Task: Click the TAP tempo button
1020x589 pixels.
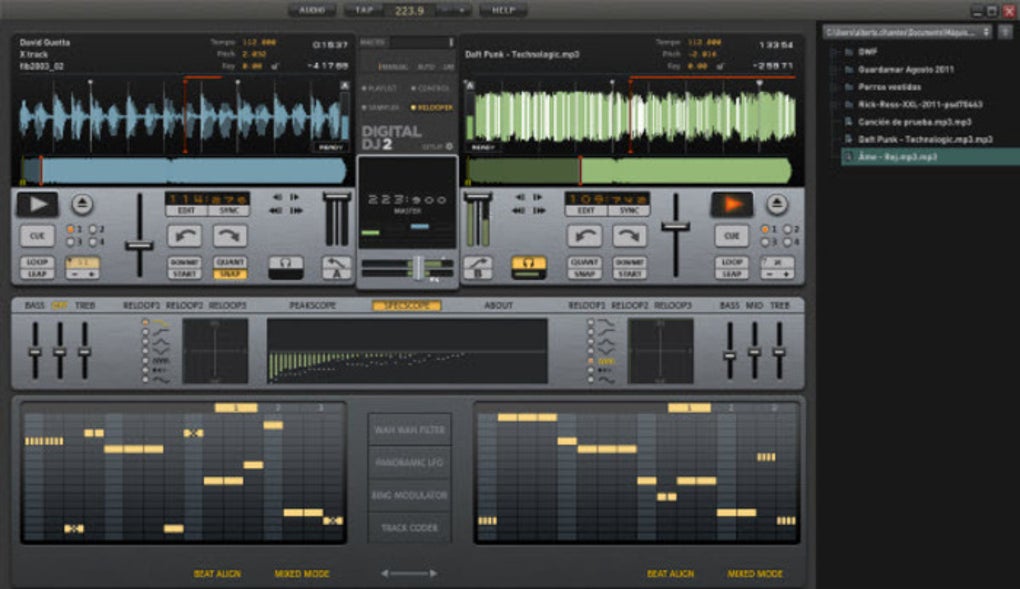Action: pyautogui.click(x=364, y=10)
